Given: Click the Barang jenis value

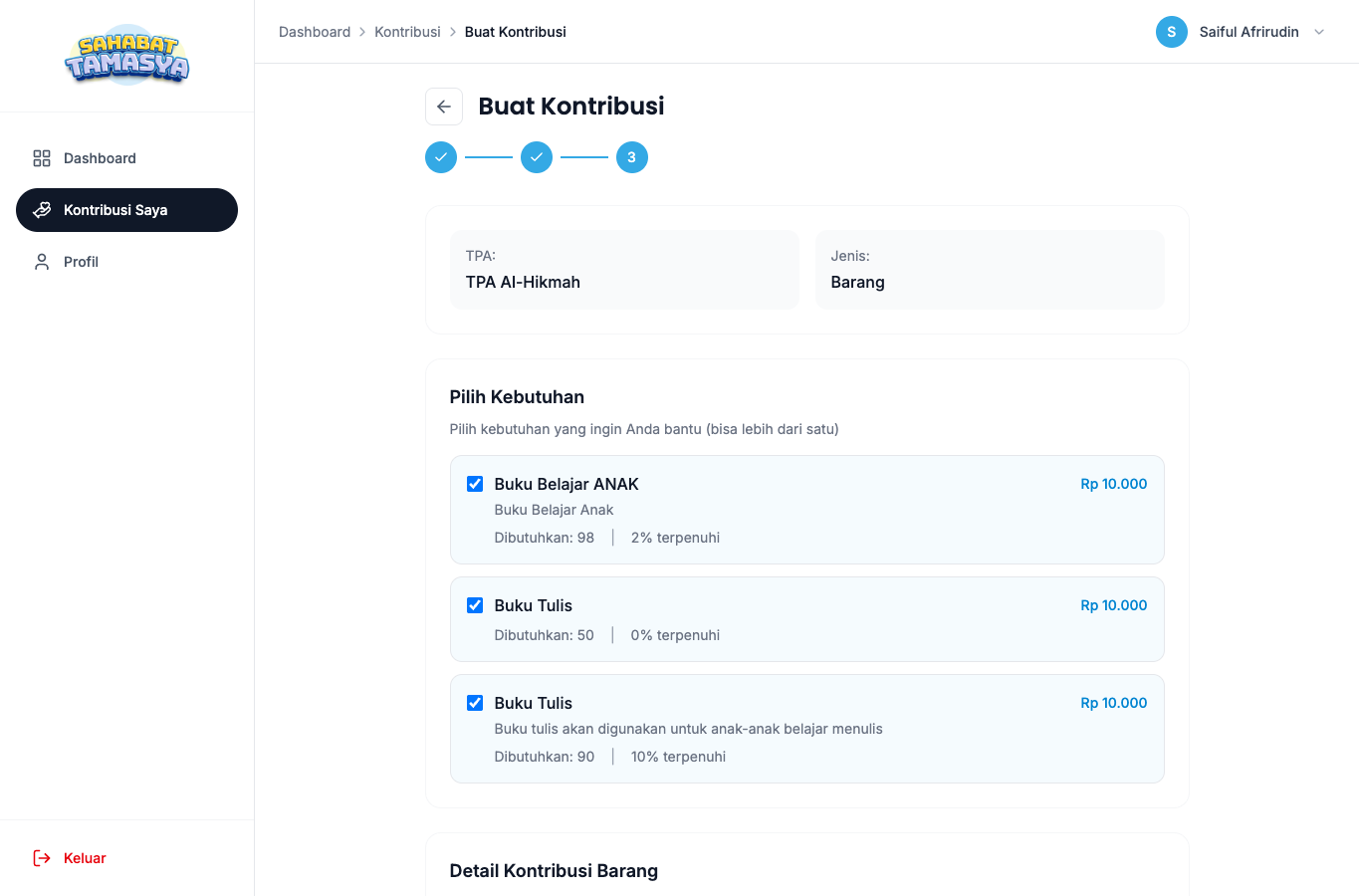Looking at the screenshot, I should click(858, 282).
